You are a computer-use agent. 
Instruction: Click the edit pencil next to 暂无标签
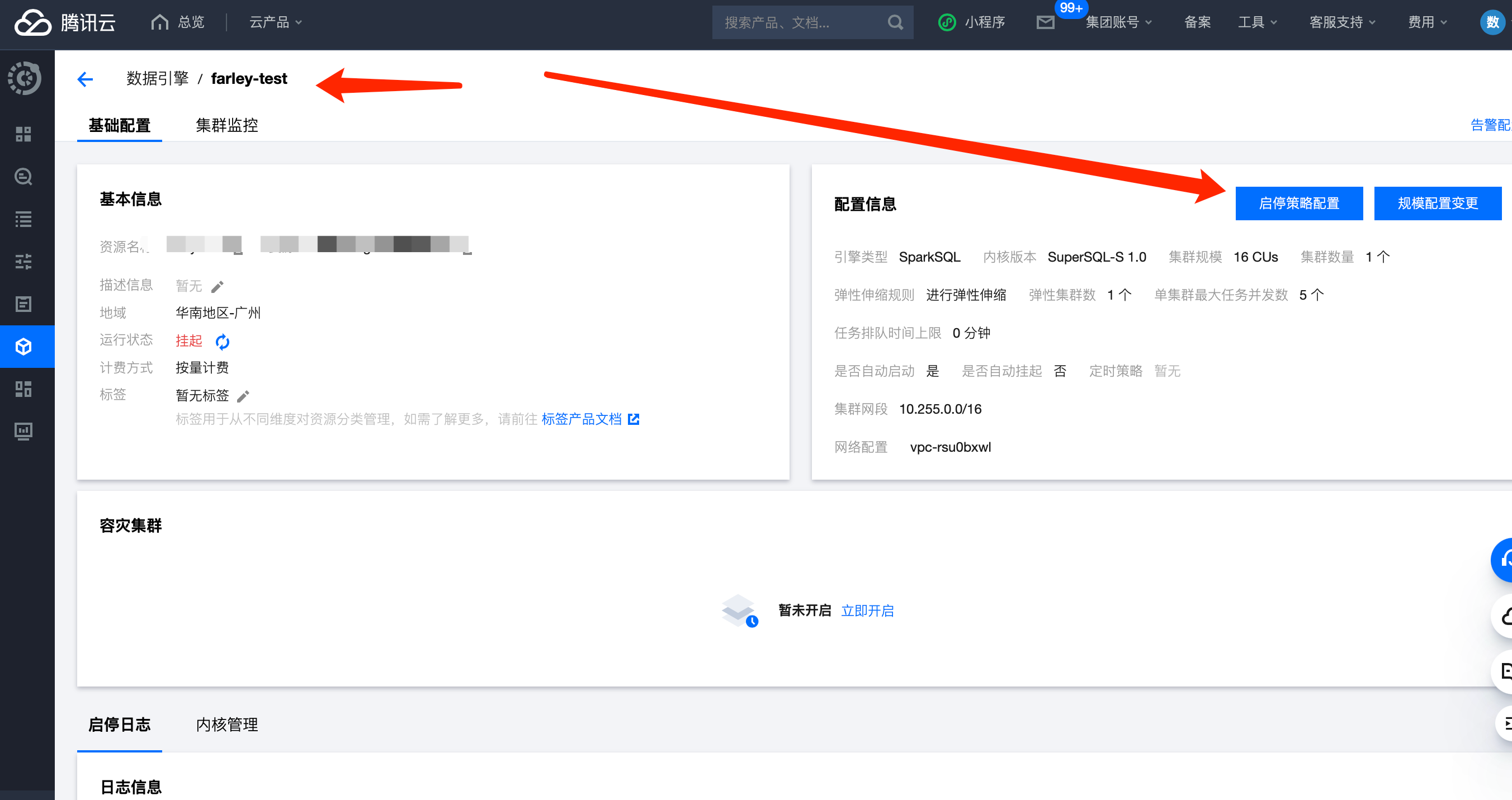click(243, 396)
